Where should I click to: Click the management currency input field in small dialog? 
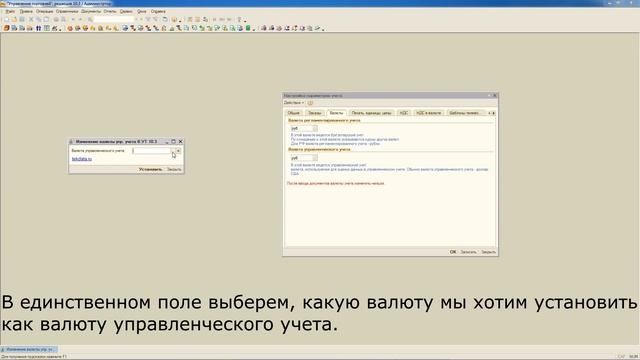pos(151,151)
